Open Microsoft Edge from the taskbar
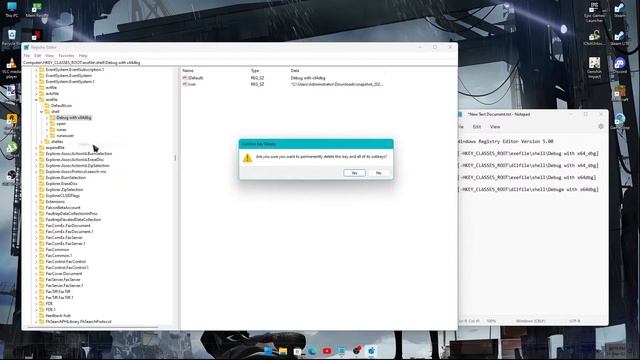This screenshot has height=360, width=640. [x=312, y=351]
